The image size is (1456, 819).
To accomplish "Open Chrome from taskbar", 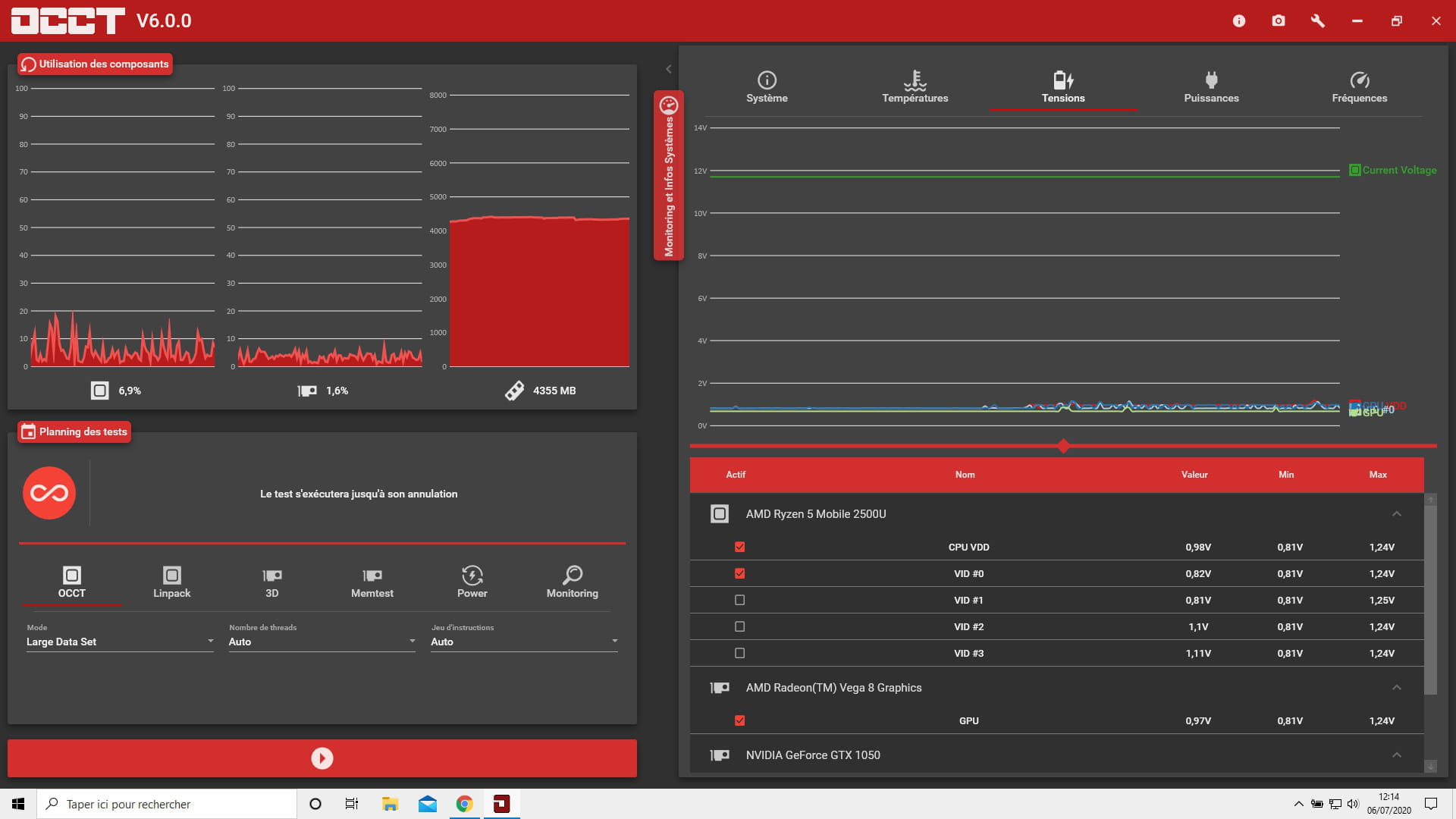I will click(465, 804).
